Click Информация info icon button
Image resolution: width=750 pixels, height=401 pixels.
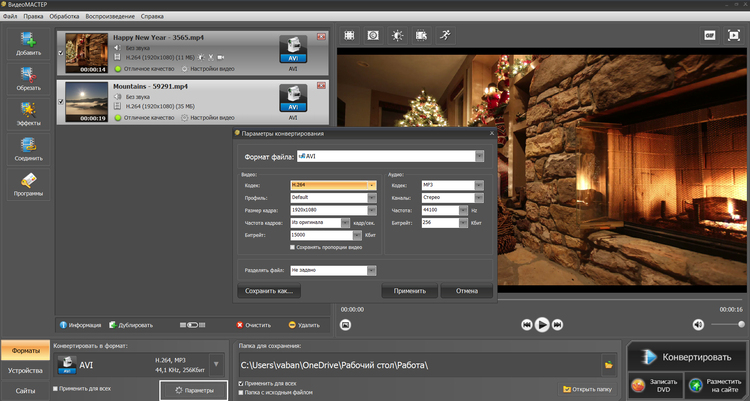pyautogui.click(x=80, y=325)
